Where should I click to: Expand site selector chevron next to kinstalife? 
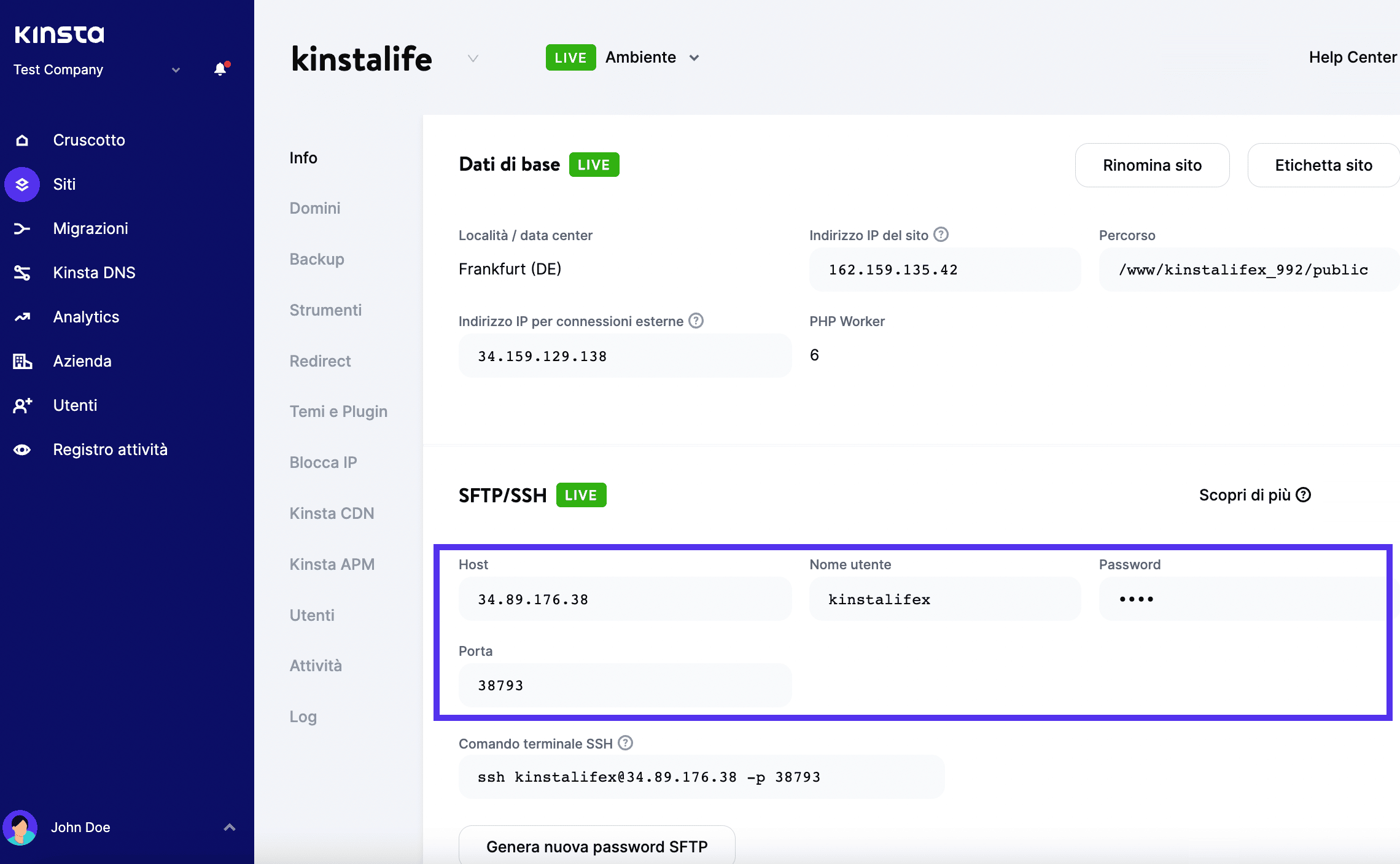click(473, 58)
